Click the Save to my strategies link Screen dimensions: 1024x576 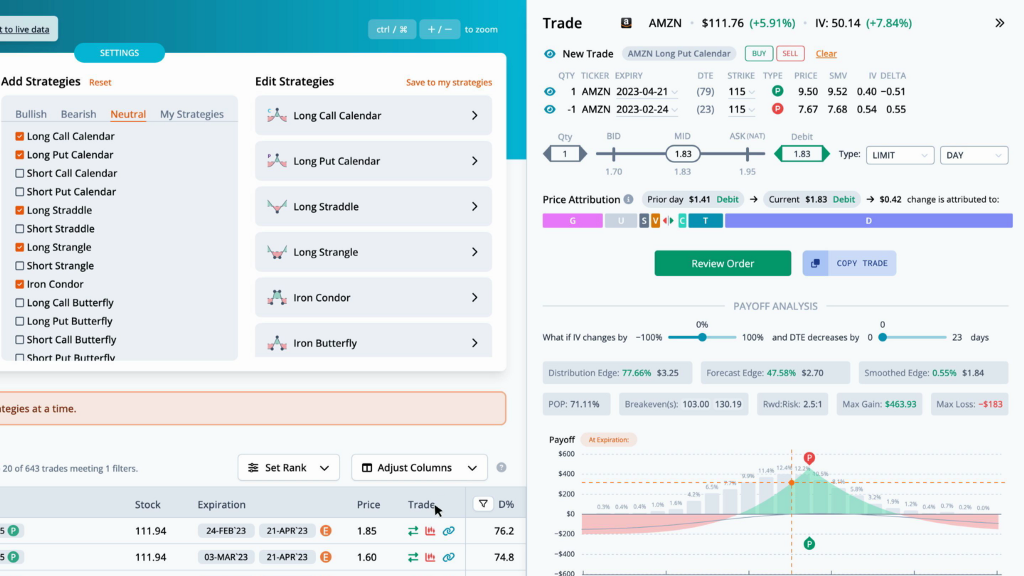coord(449,82)
